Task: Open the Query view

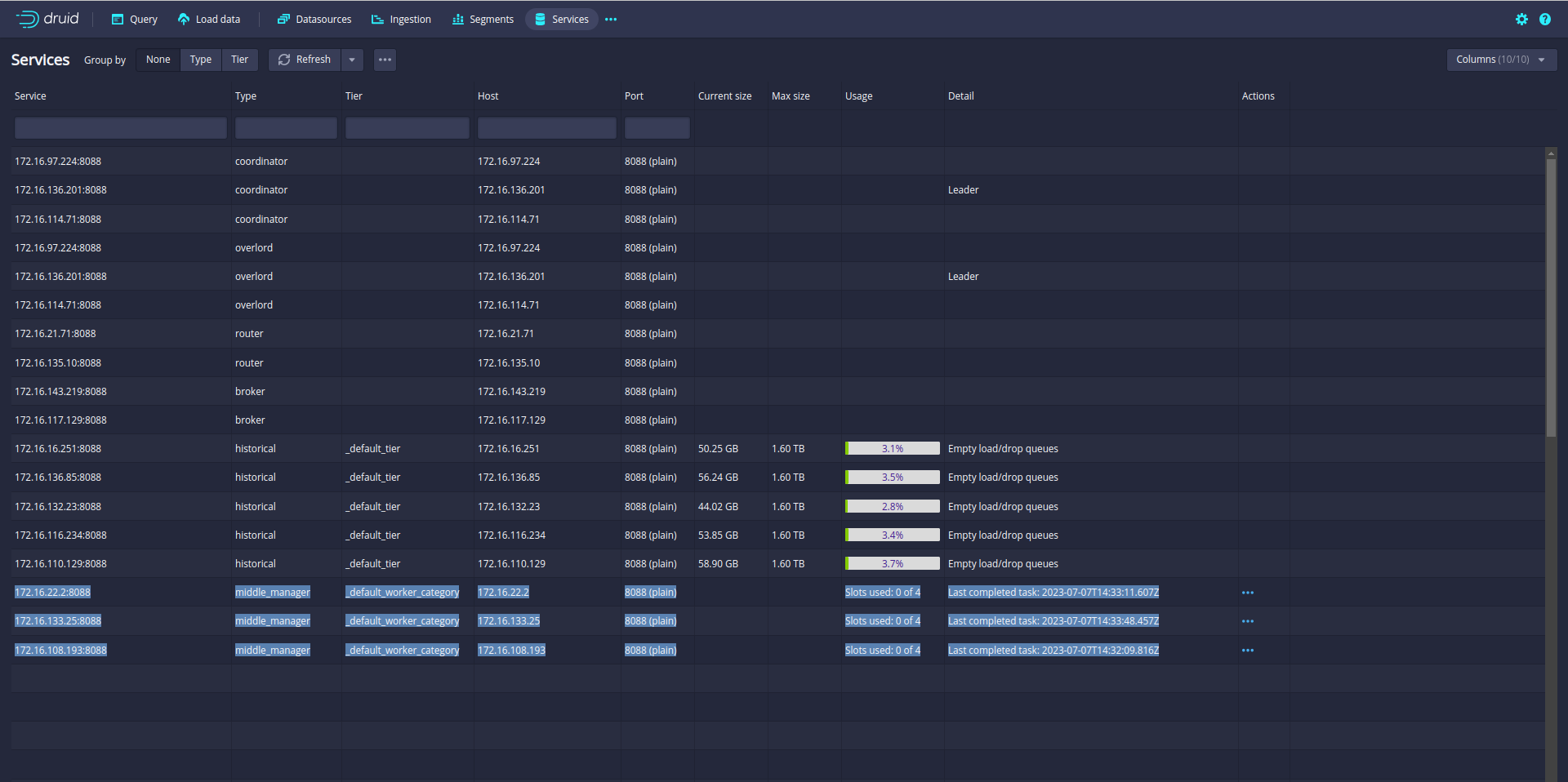Action: 135,19
